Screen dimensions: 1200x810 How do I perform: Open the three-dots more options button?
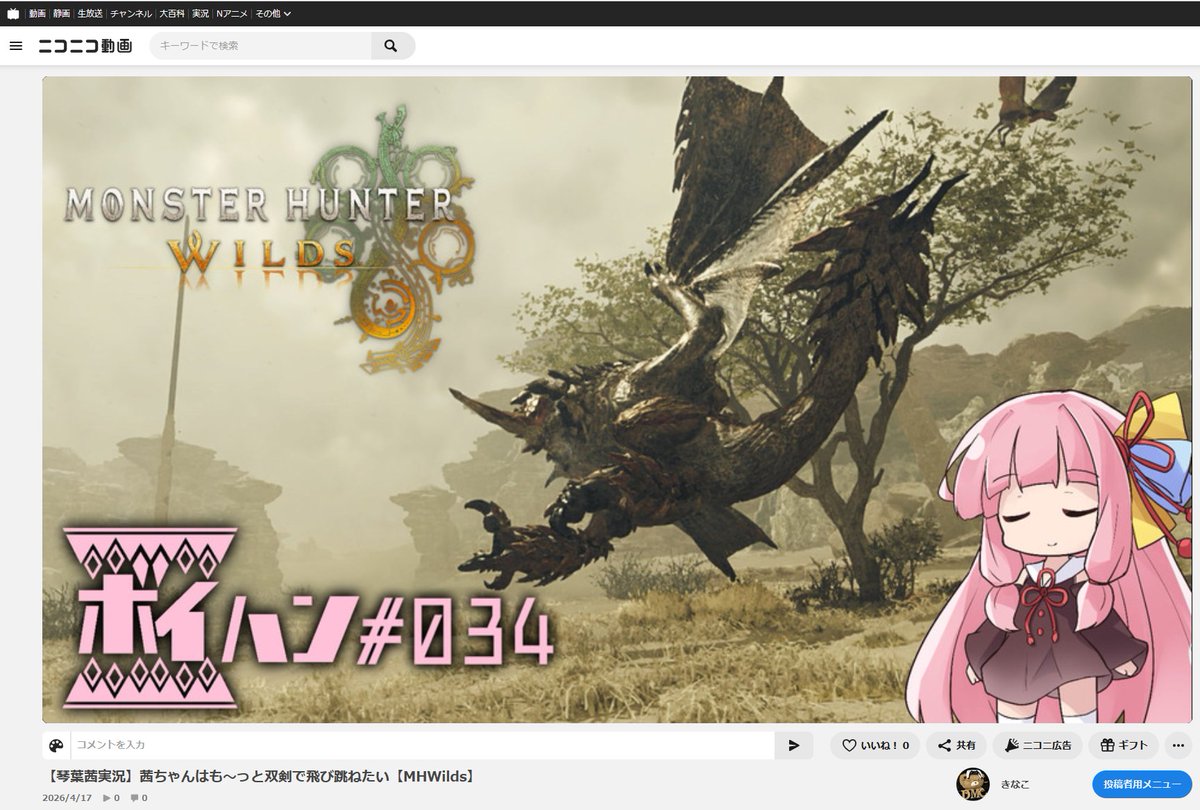1180,745
